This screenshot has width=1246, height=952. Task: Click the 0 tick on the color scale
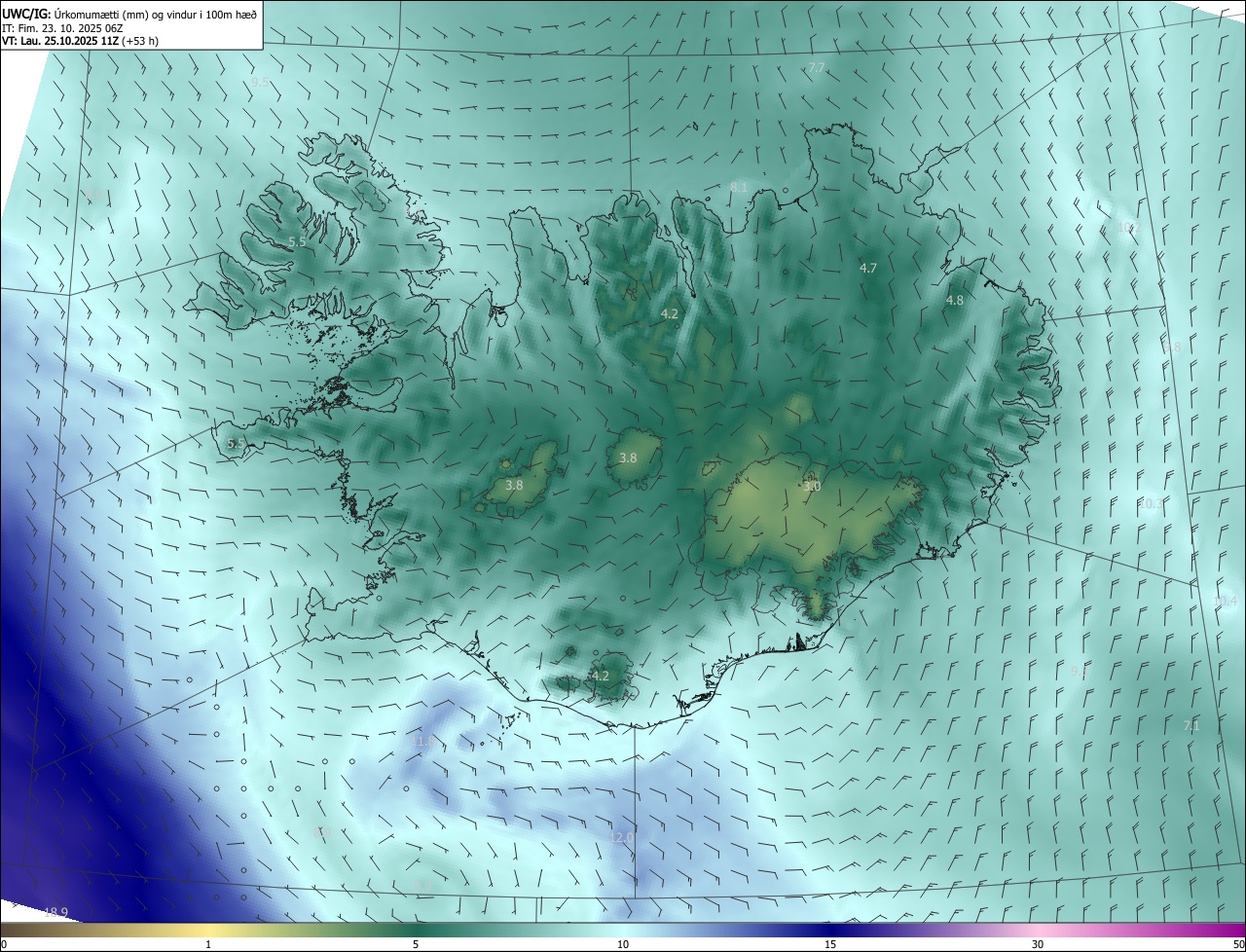(4, 944)
